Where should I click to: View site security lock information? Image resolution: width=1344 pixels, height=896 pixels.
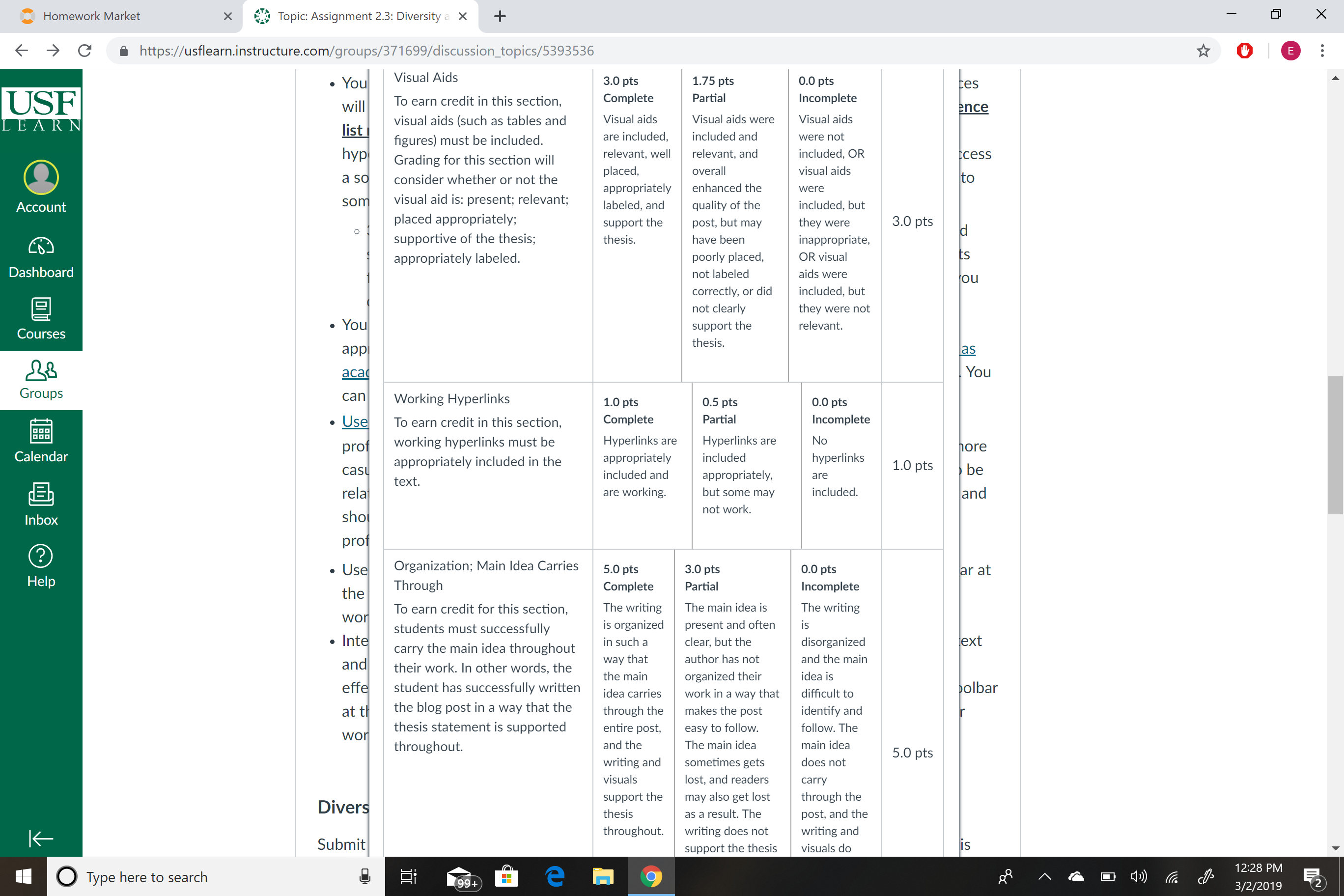point(123,51)
